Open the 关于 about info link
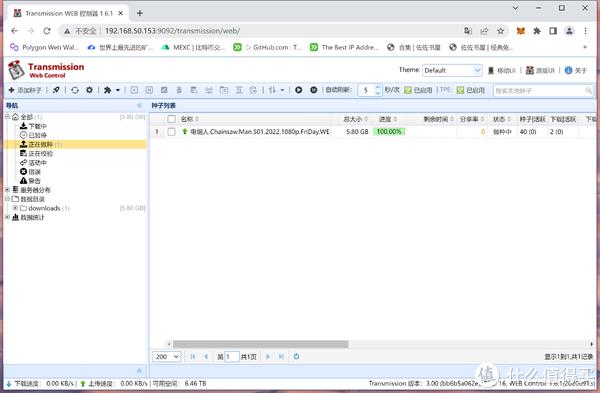600x393 pixels. (x=576, y=70)
